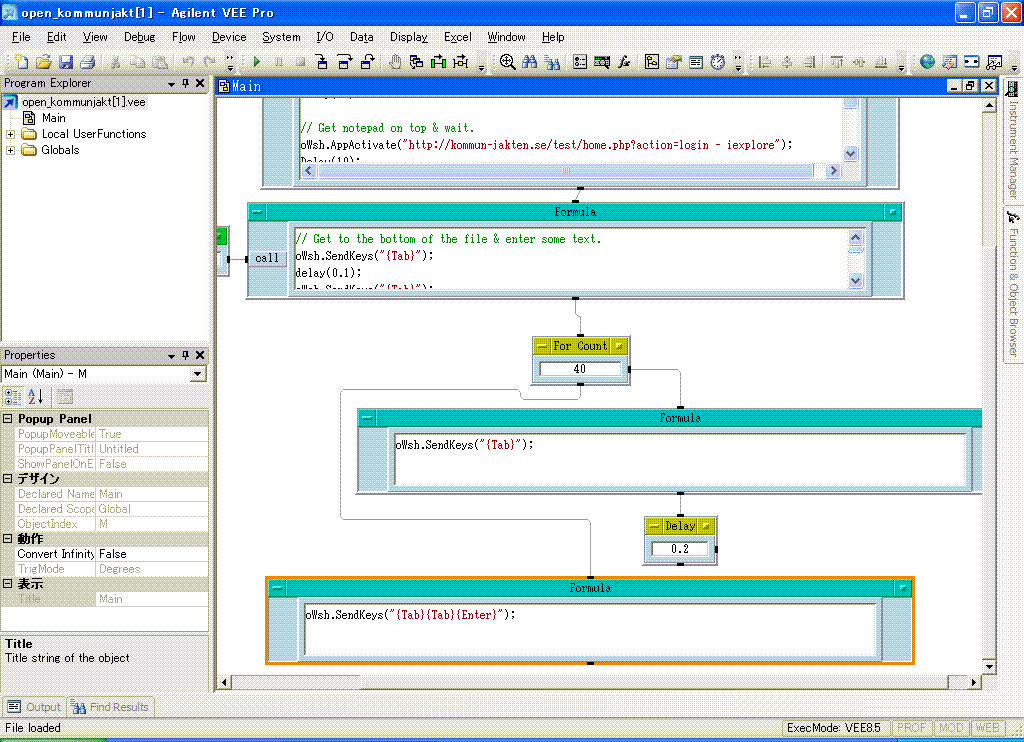Open a file with the folder icon

(44, 62)
